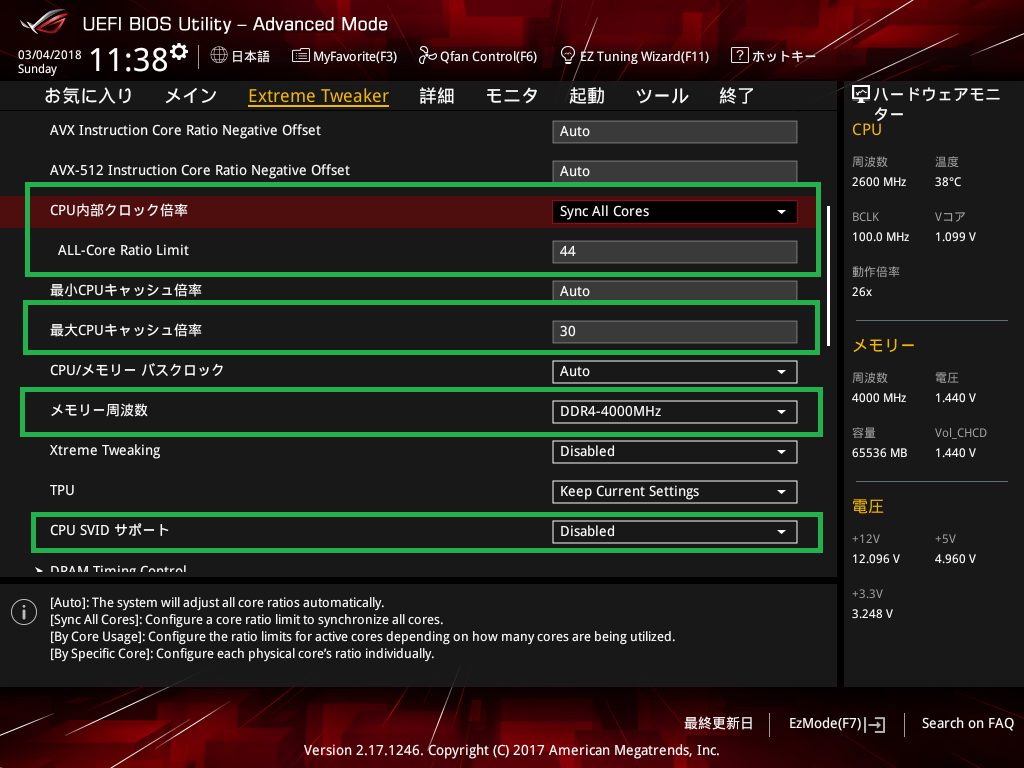Click the hardware monitor icon
Image resolution: width=1024 pixels, height=768 pixels.
point(861,95)
